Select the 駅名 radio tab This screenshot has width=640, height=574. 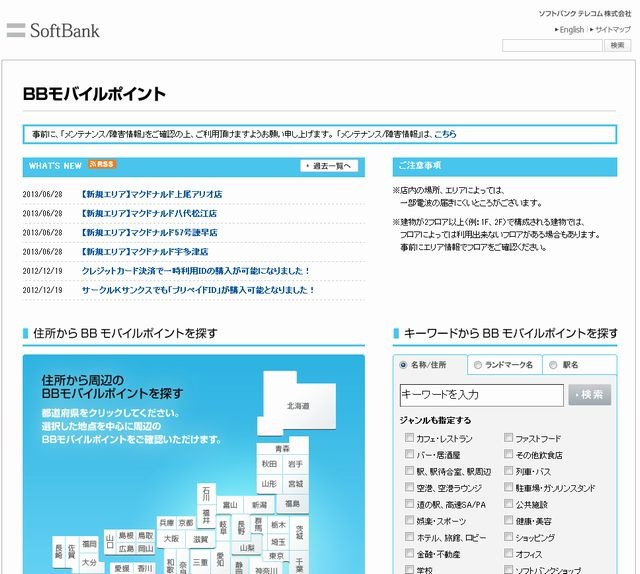tap(553, 365)
